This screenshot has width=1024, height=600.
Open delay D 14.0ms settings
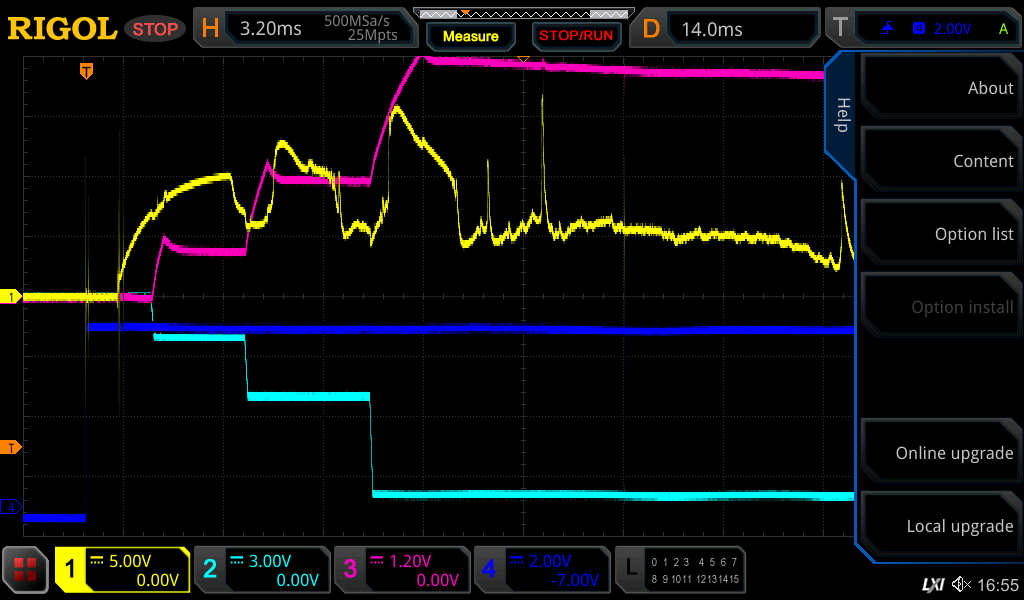point(728,29)
